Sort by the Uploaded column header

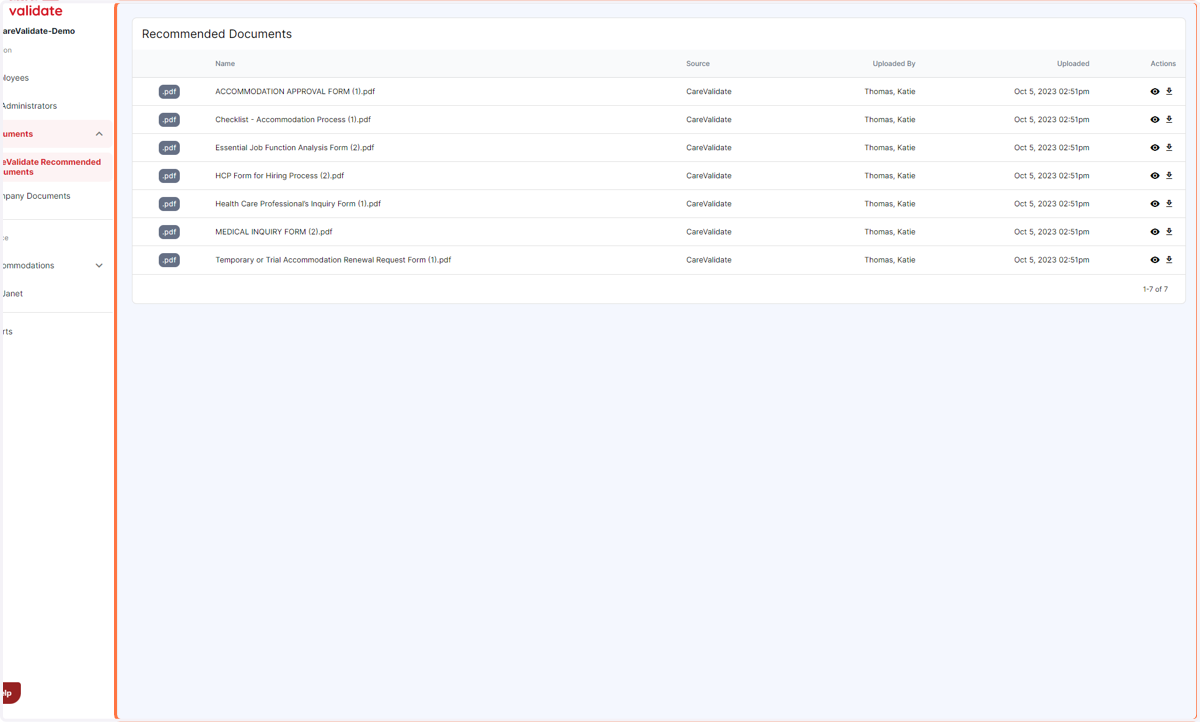(x=1073, y=64)
